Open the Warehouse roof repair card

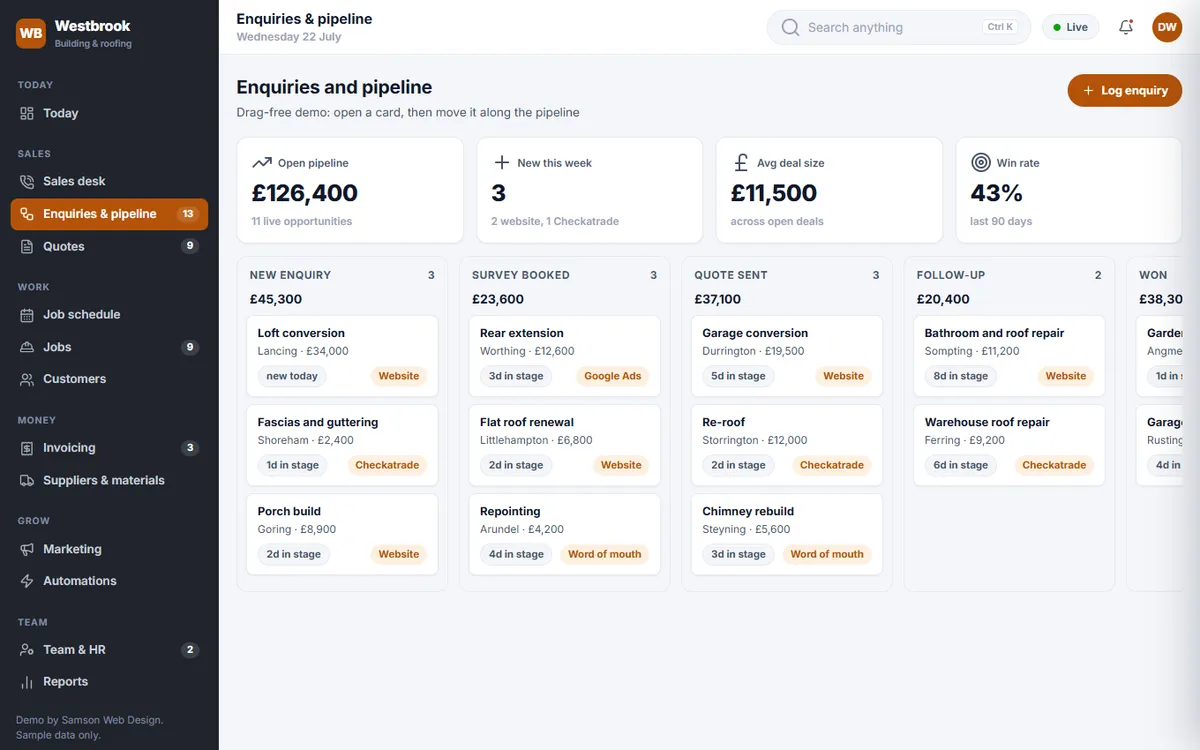click(x=1009, y=446)
